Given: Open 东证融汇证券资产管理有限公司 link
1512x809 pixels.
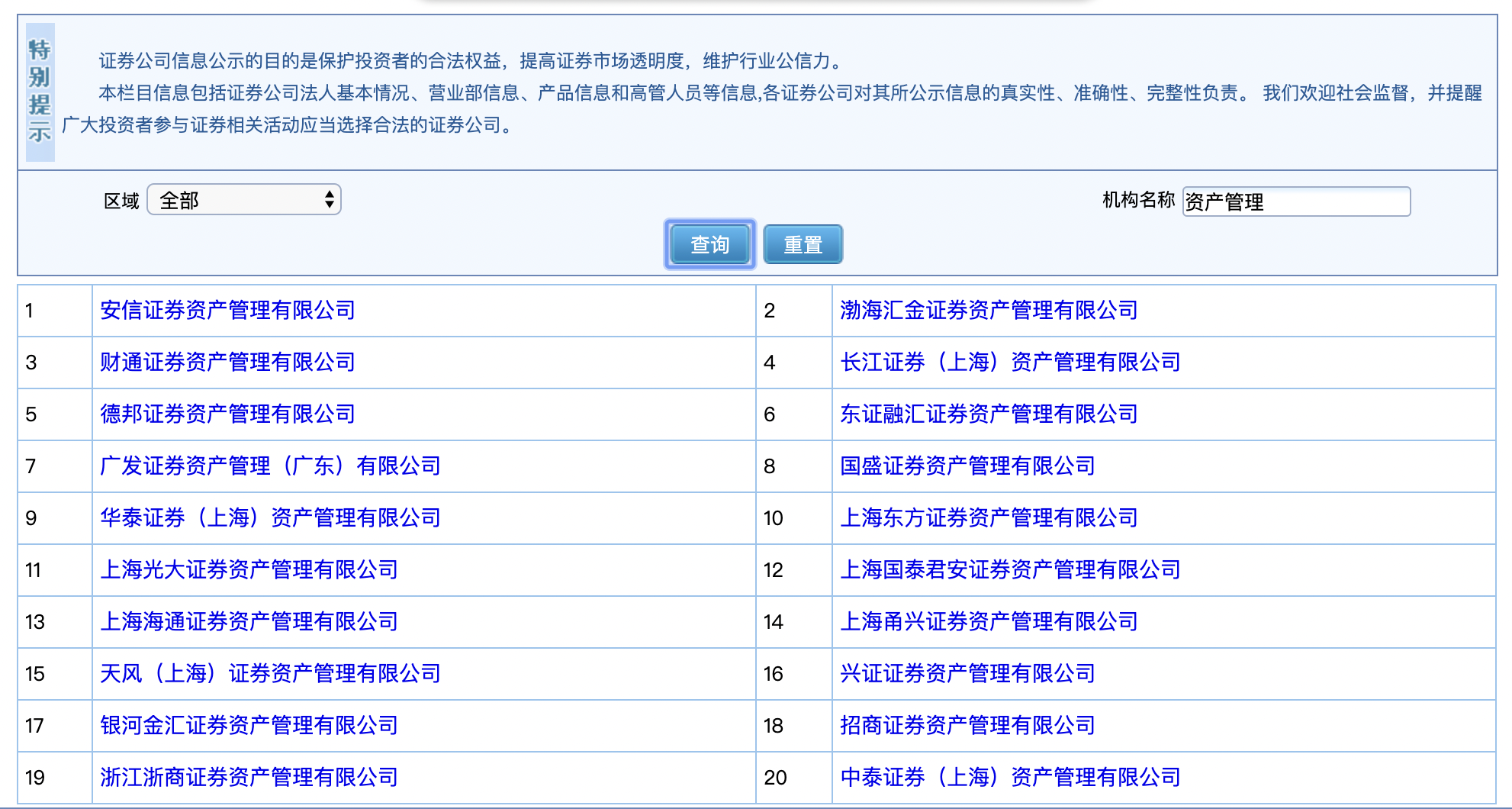Looking at the screenshot, I should click(989, 414).
